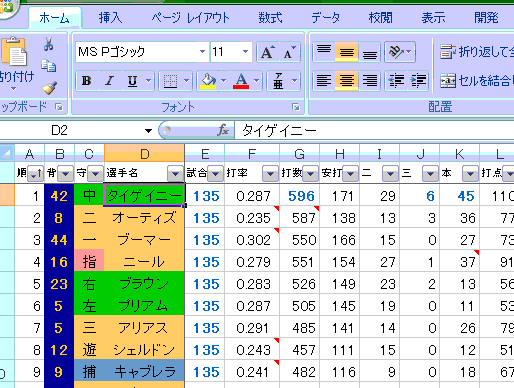Click the formula bar text タイゲイニー
The width and height of the screenshot is (514, 388).
coord(279,131)
